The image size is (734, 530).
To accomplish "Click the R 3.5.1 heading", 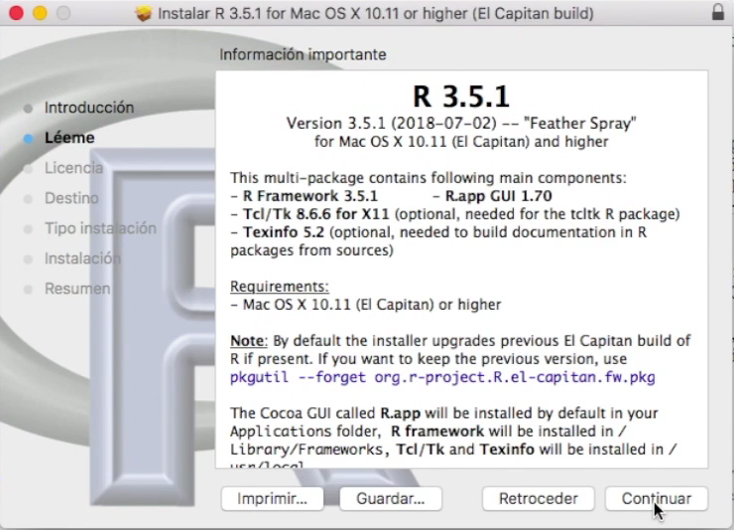I will [461, 96].
